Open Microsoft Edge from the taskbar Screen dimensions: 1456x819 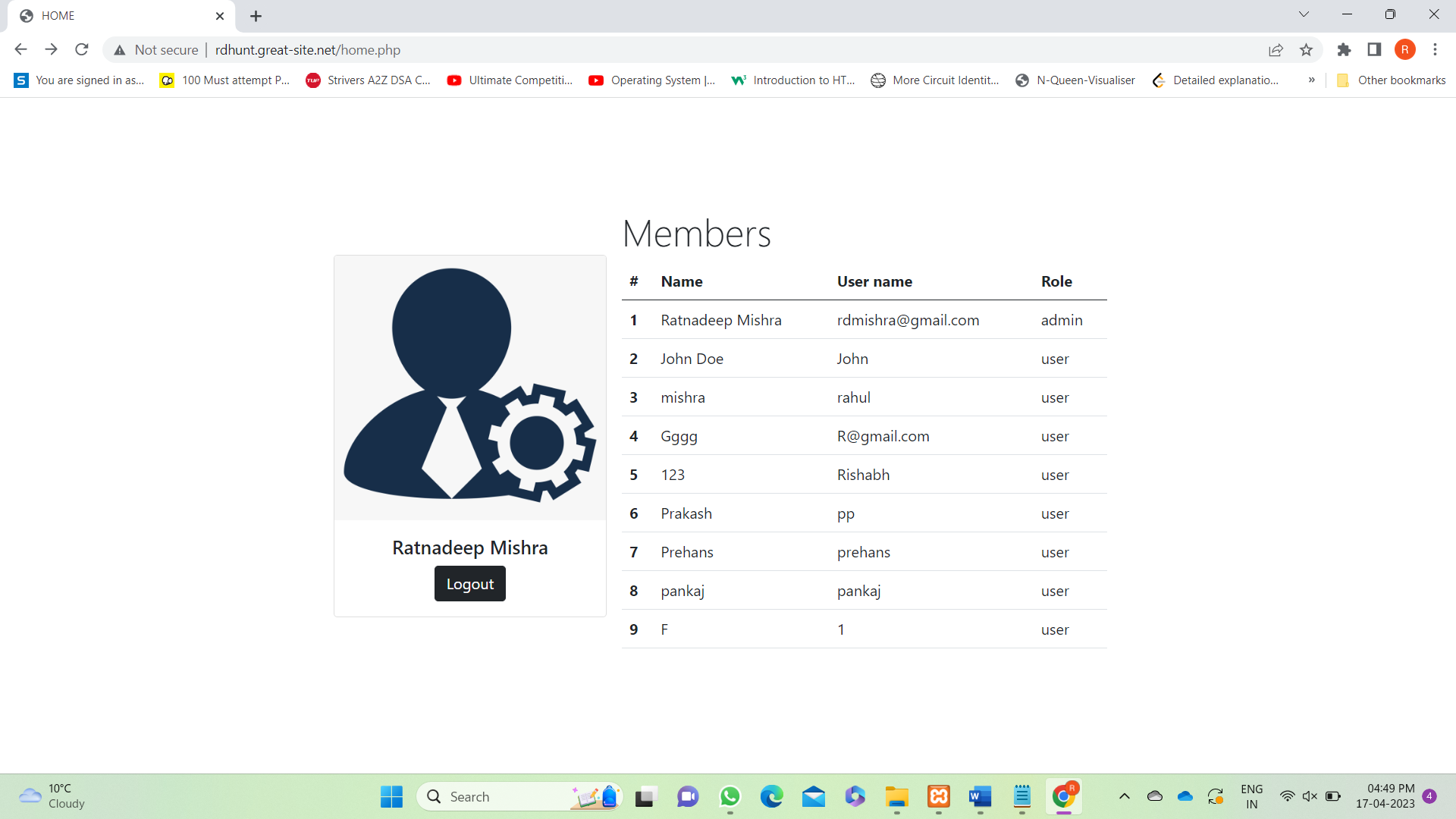(772, 796)
